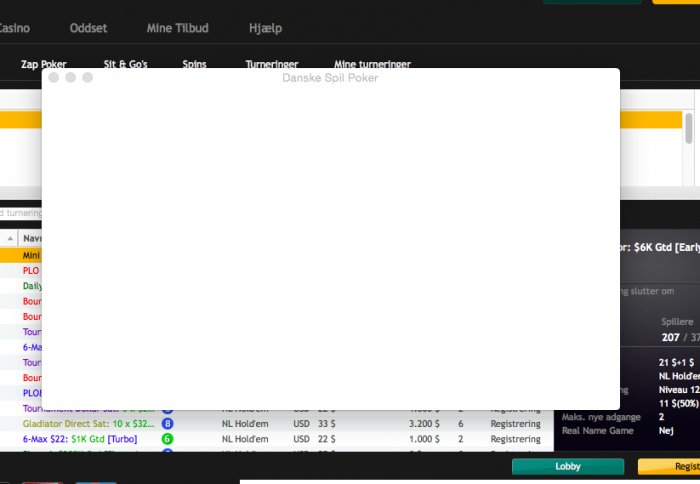This screenshot has height=484, width=700.
Task: Click the blue 8-seat icon in Gladiator row
Action: click(x=167, y=423)
